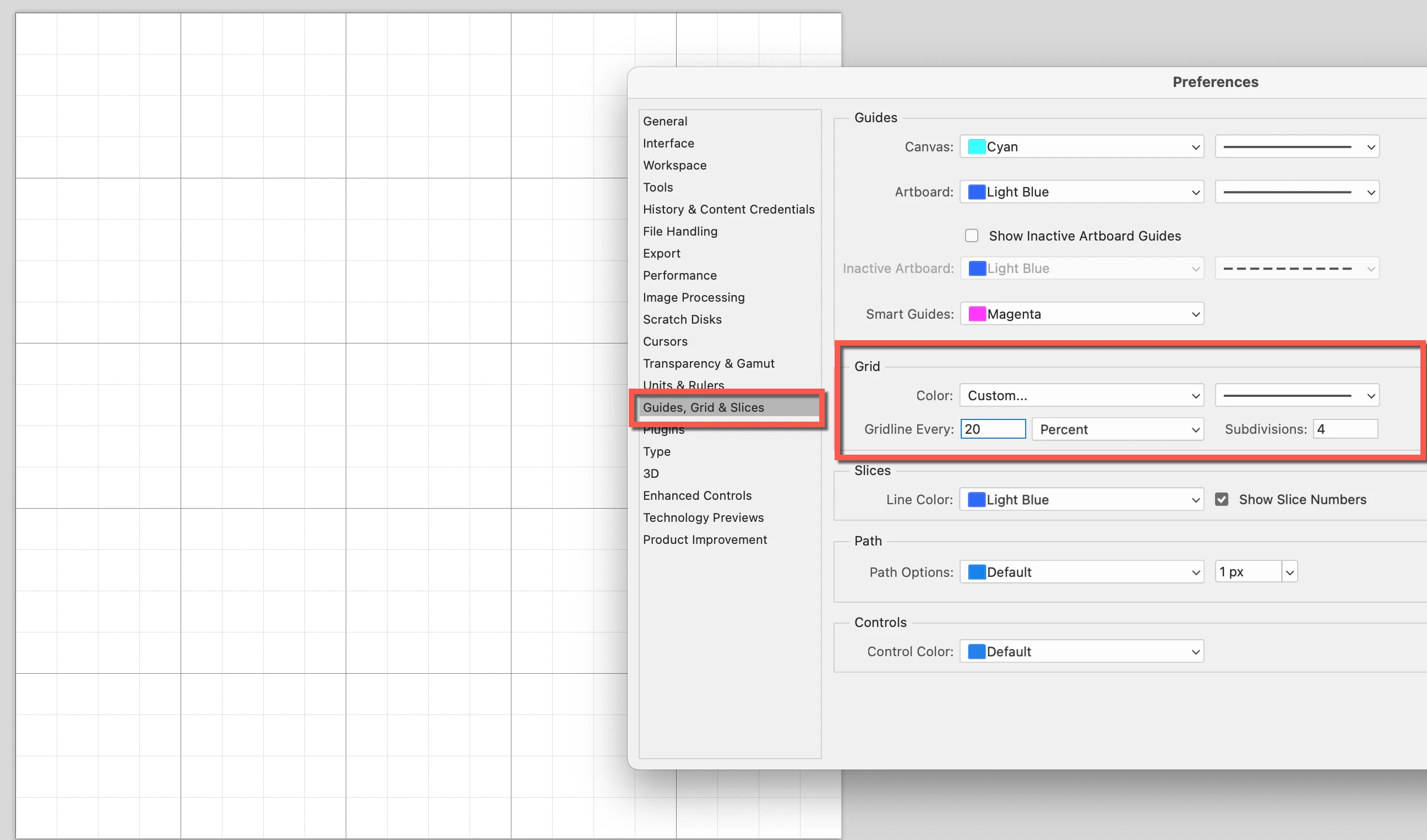Go to Scratch Disks preferences
Screen dimensions: 1427x840
point(682,319)
